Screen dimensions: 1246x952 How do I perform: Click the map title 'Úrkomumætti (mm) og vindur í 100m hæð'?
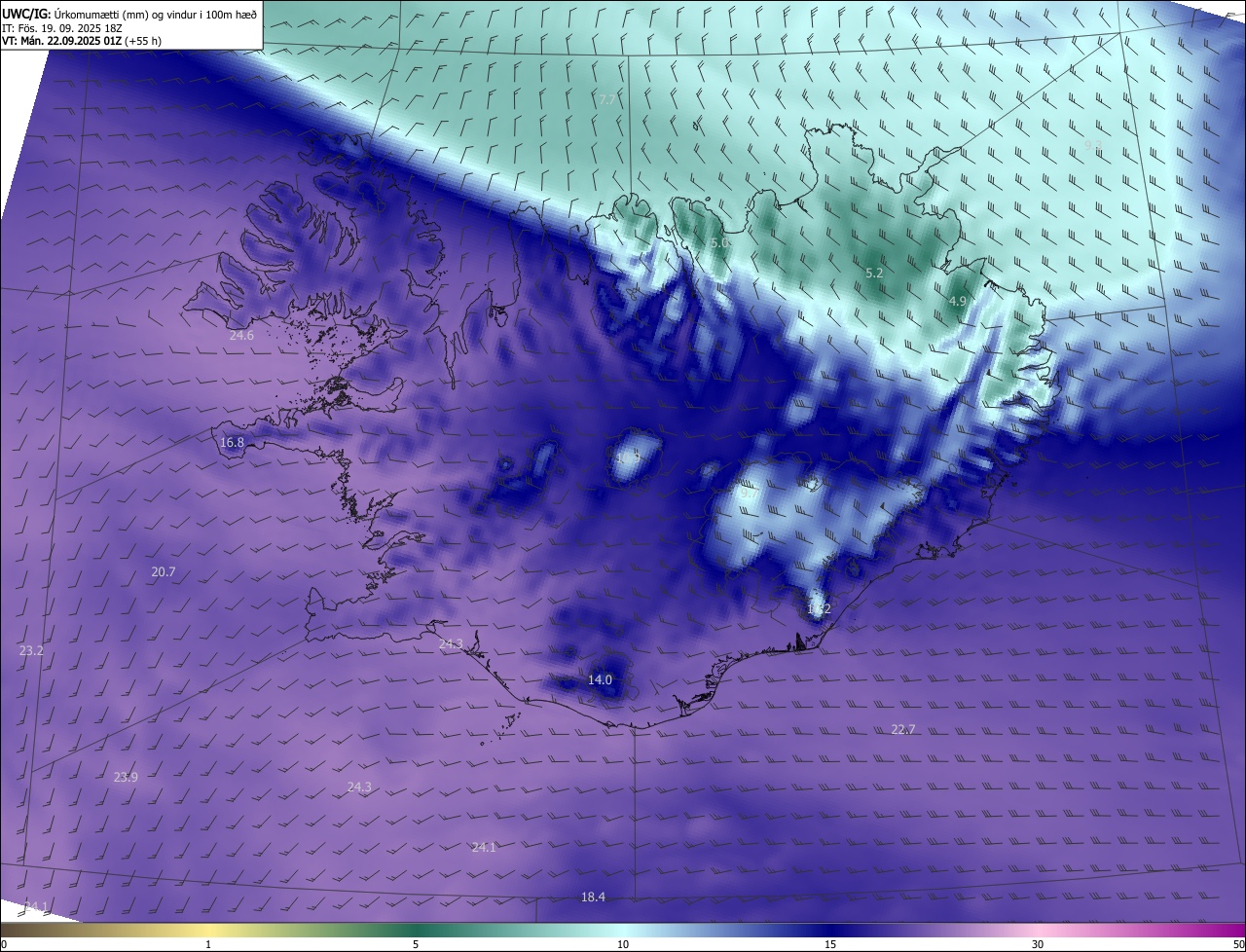[155, 13]
